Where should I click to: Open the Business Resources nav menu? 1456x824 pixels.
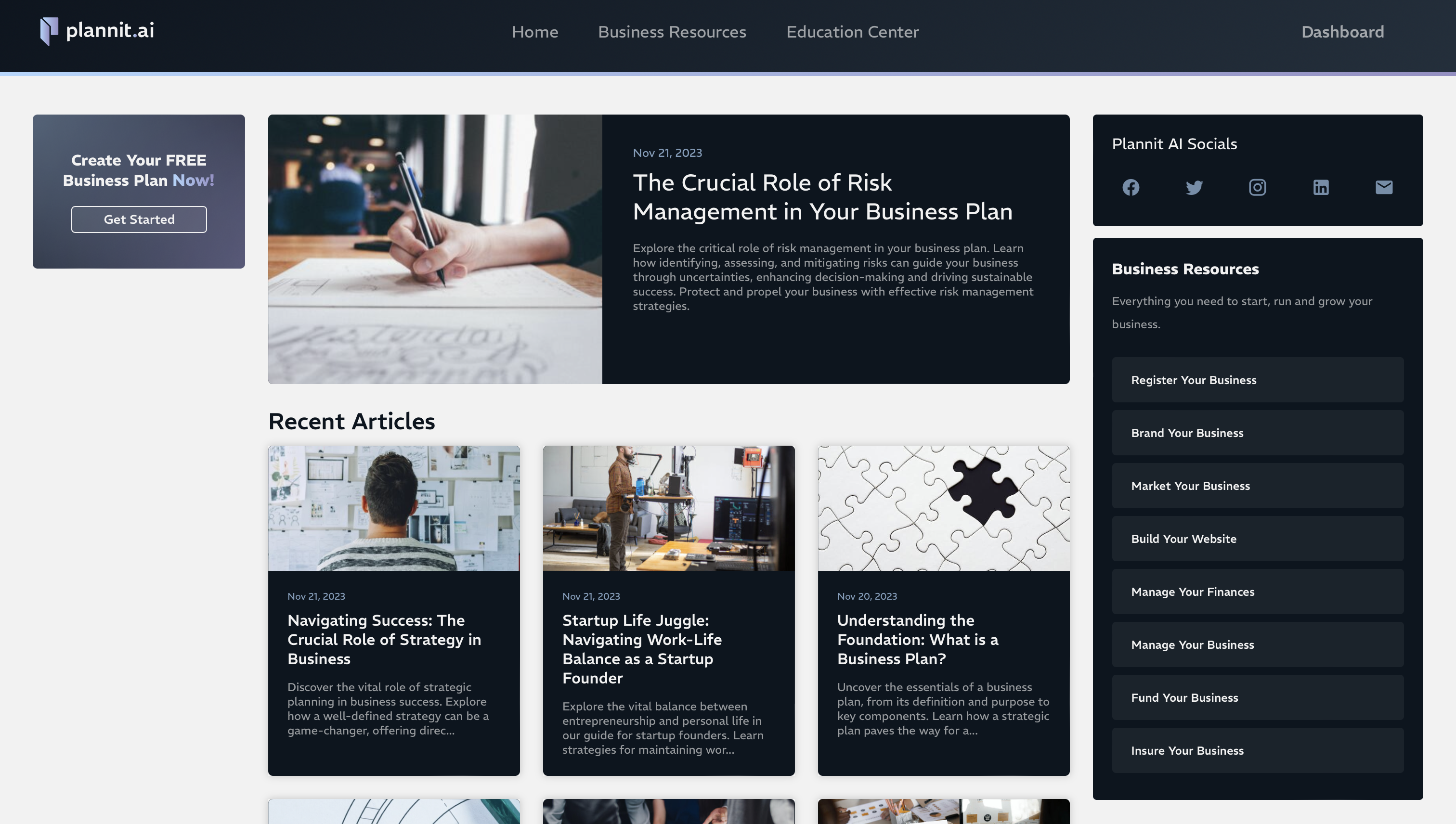click(x=672, y=32)
